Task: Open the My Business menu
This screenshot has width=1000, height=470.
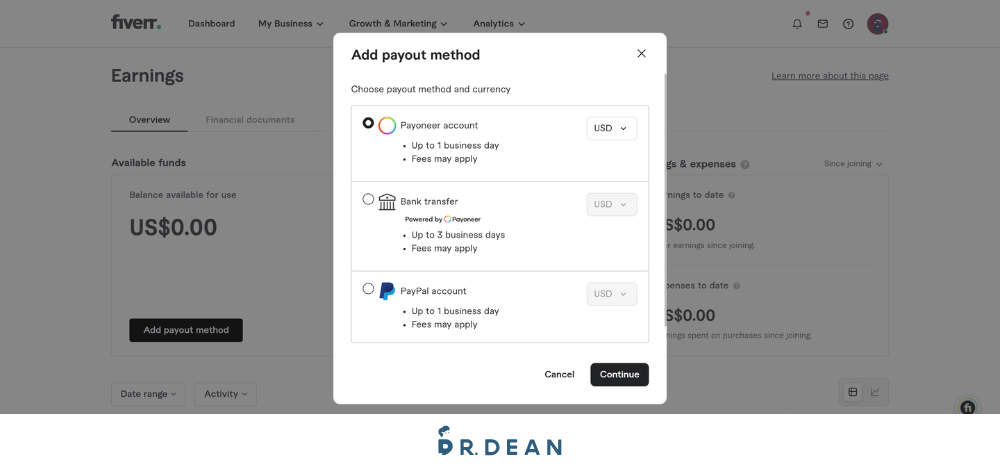Action: [291, 24]
